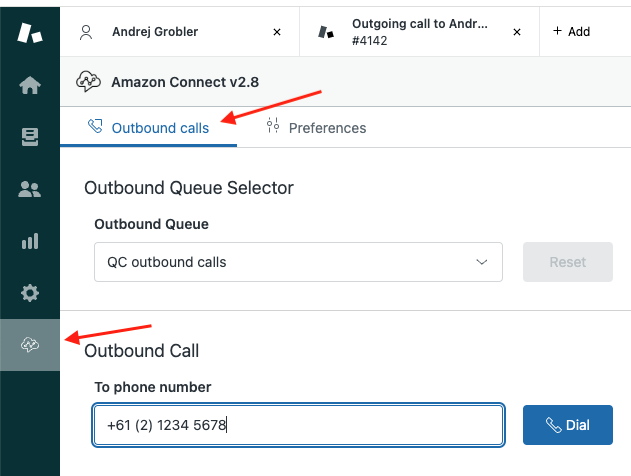Switch to the Preferences tab
This screenshot has width=631, height=476.
(x=316, y=128)
